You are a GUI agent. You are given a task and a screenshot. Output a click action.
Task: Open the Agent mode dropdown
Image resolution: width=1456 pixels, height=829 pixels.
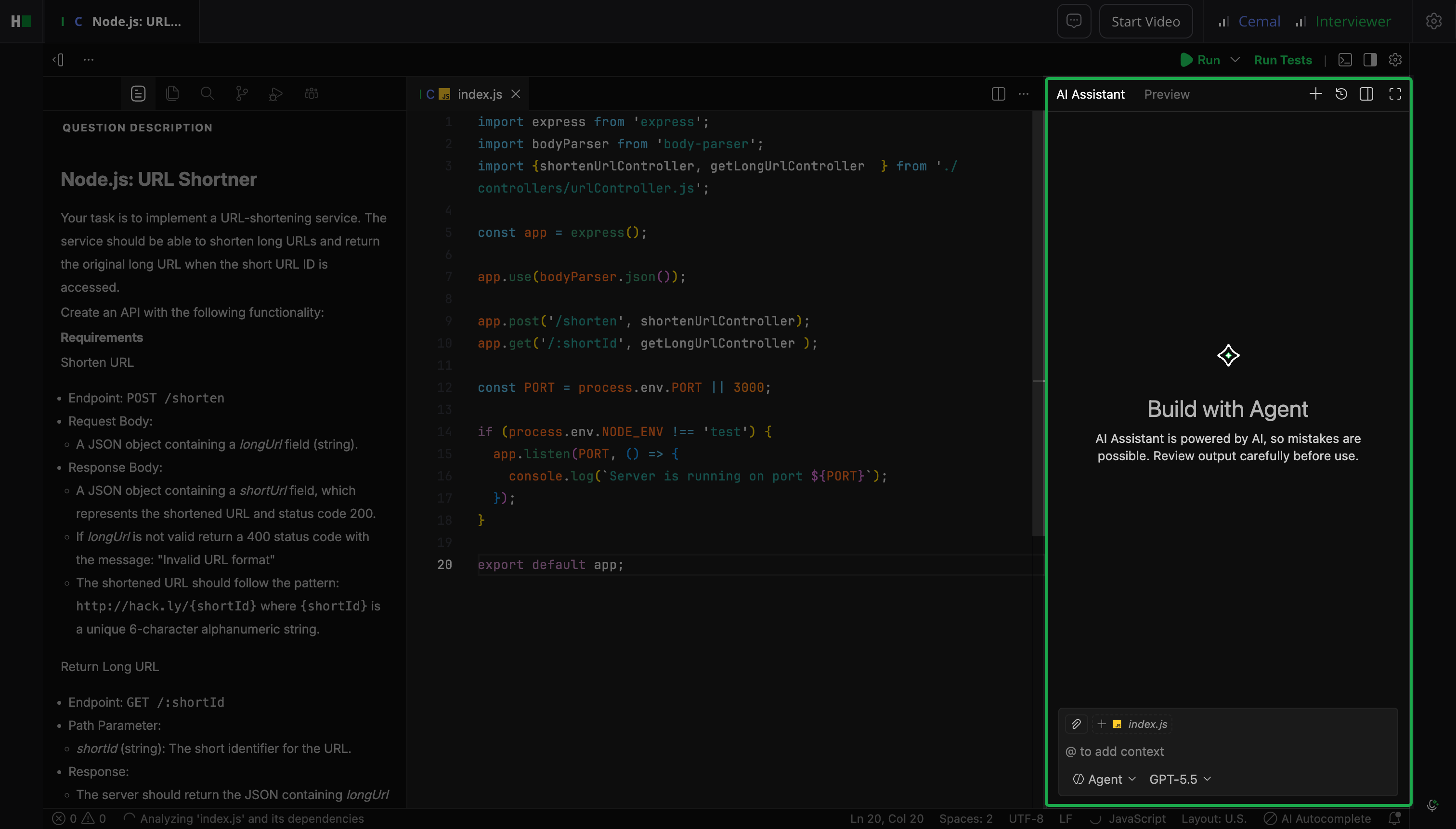(1104, 779)
